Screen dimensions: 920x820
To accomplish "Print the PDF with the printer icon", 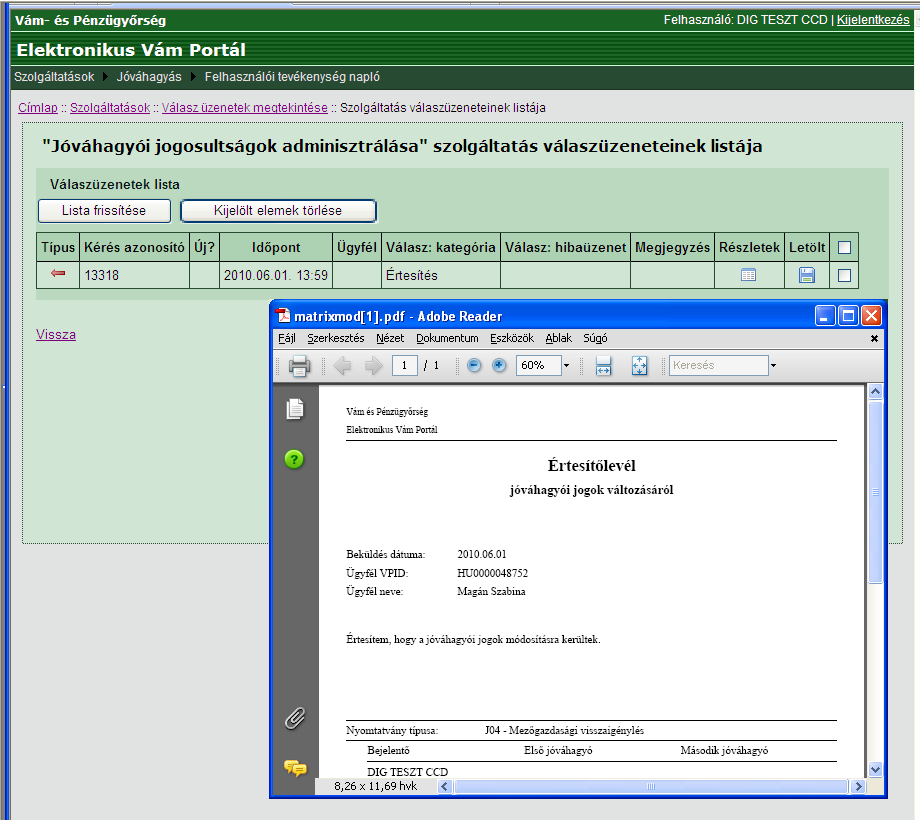I will click(x=299, y=366).
